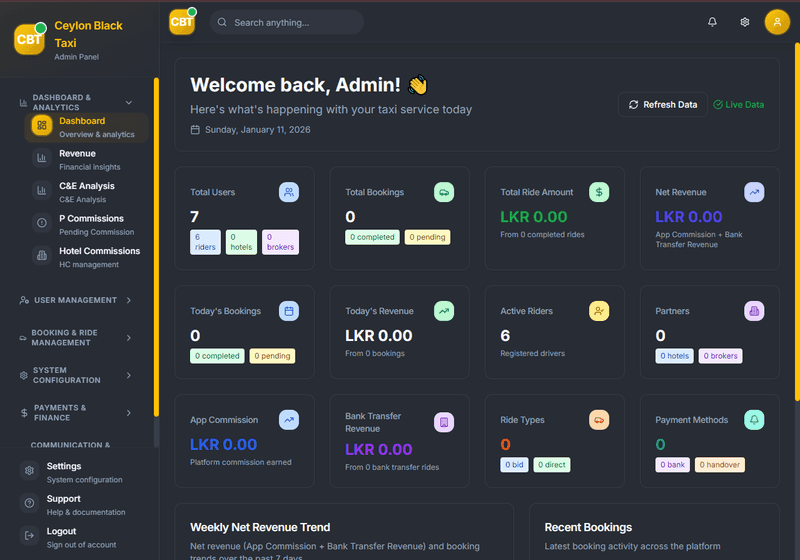Click Active Riders person icon
The height and width of the screenshot is (560, 800).
pos(599,311)
